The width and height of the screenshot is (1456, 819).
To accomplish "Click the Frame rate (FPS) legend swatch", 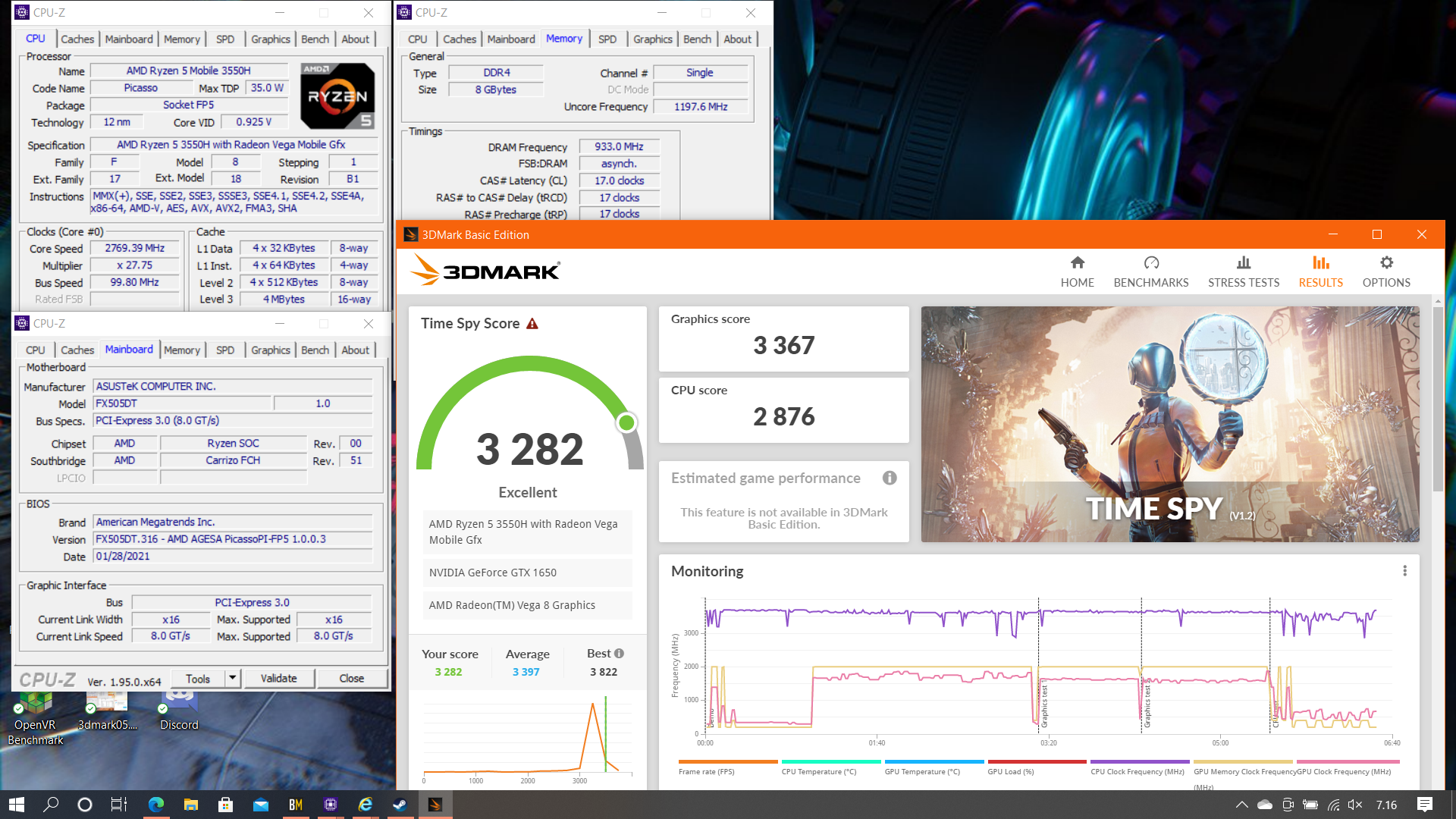I will (728, 761).
